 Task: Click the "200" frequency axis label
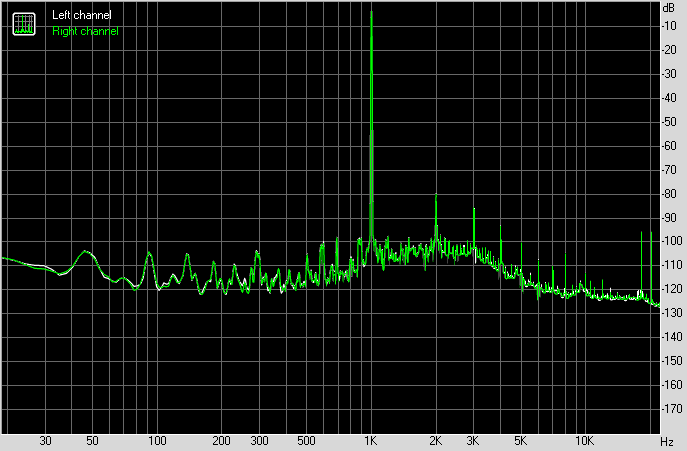(221, 440)
